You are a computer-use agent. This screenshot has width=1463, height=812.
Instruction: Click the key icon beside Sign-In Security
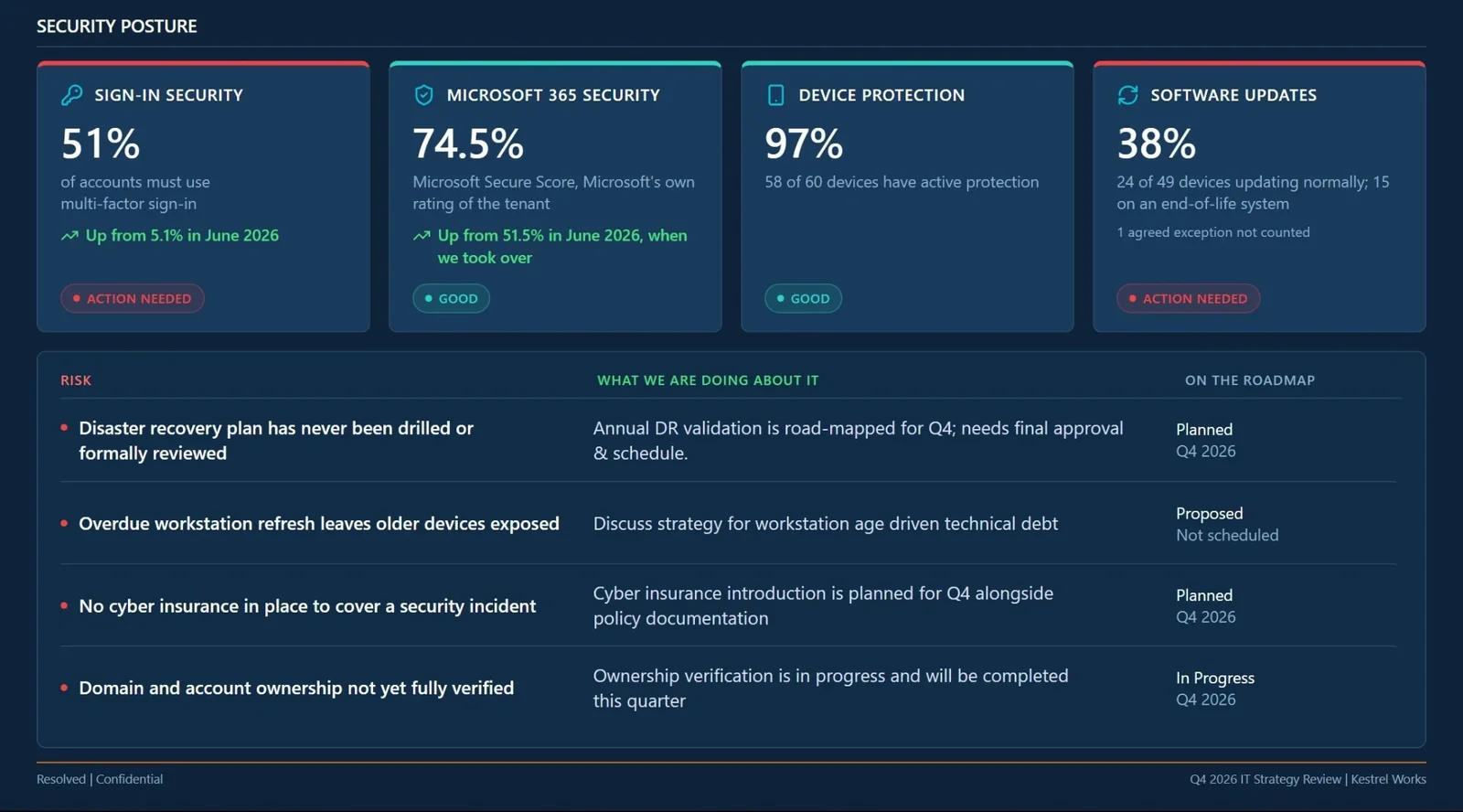tap(71, 95)
